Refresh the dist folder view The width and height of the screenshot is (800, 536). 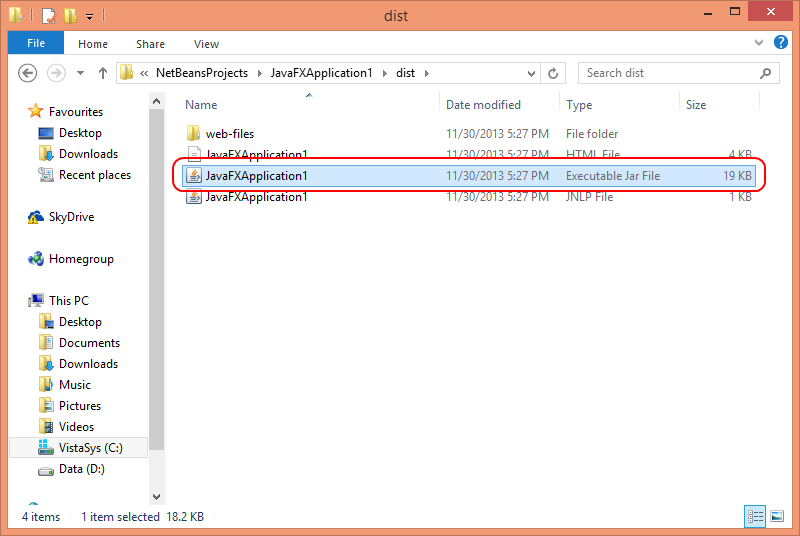[x=553, y=73]
